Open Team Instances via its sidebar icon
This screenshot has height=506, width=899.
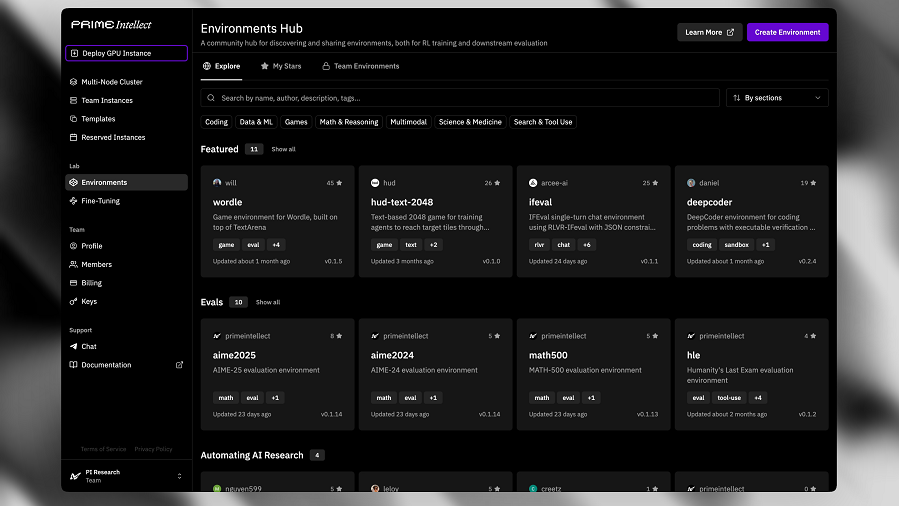pos(73,100)
